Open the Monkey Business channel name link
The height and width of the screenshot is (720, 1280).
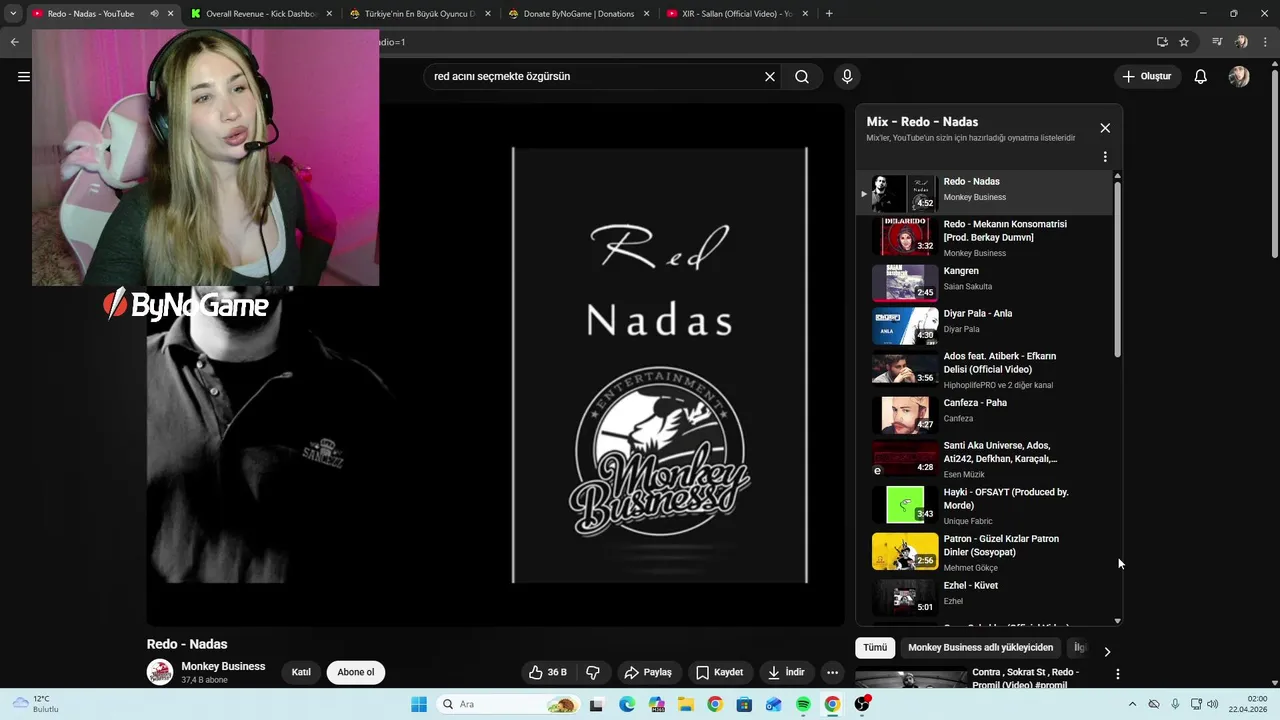pos(223,667)
